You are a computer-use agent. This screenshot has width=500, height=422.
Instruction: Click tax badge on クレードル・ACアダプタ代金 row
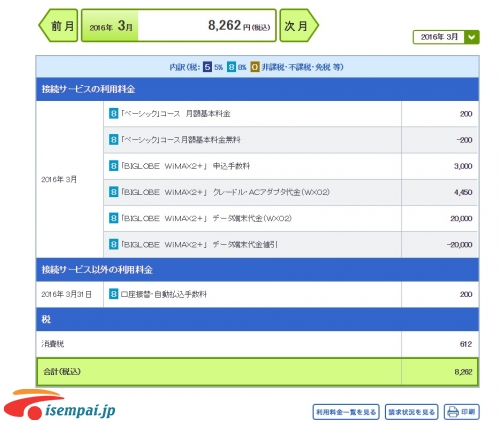point(114,192)
